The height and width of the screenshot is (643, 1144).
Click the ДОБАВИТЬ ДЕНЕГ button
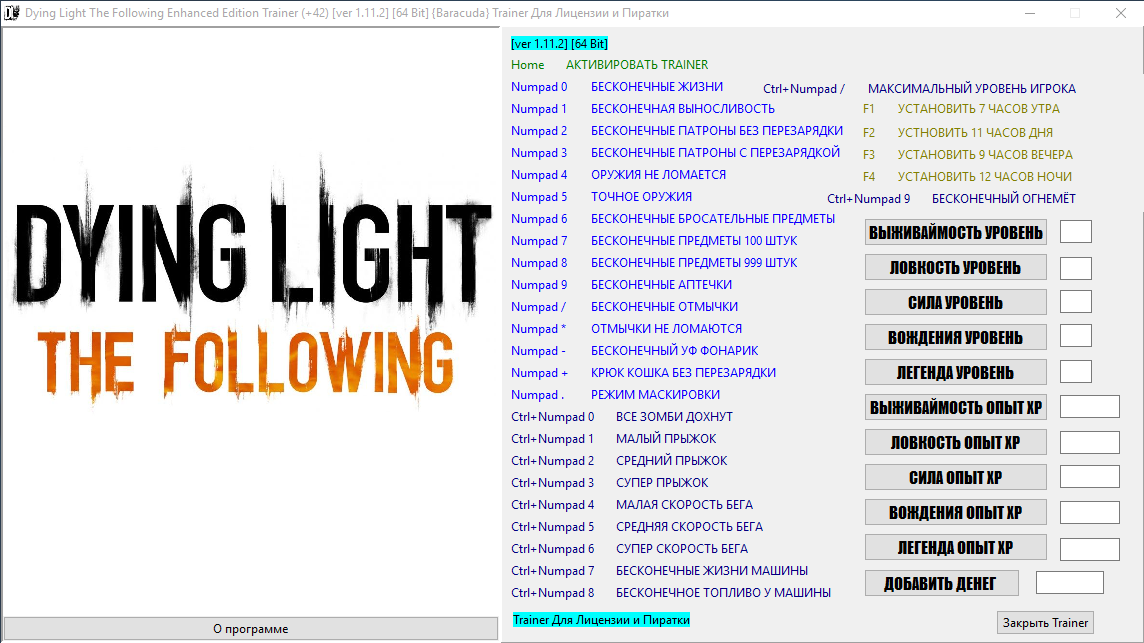tap(942, 584)
